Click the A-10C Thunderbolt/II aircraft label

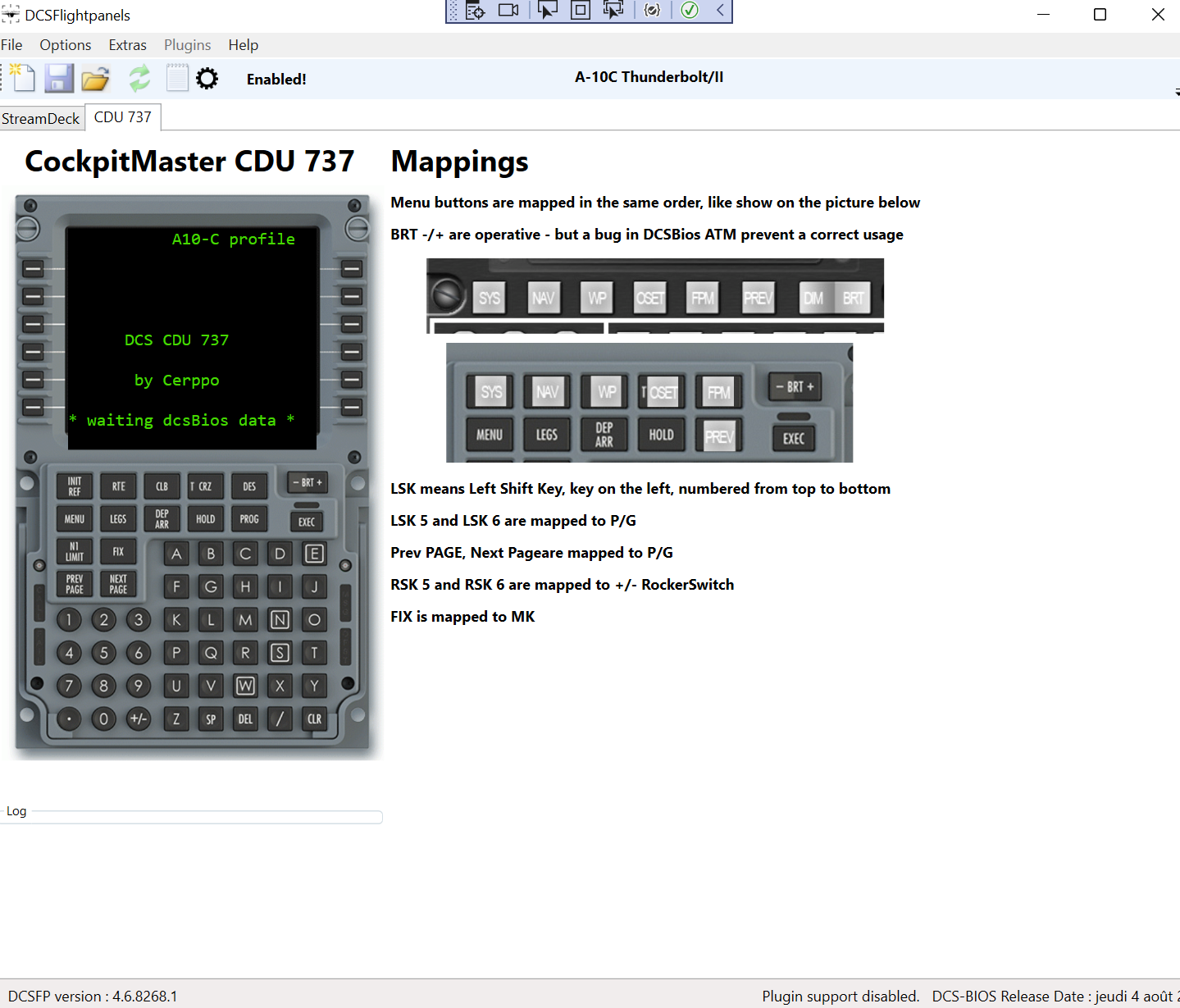pos(649,77)
